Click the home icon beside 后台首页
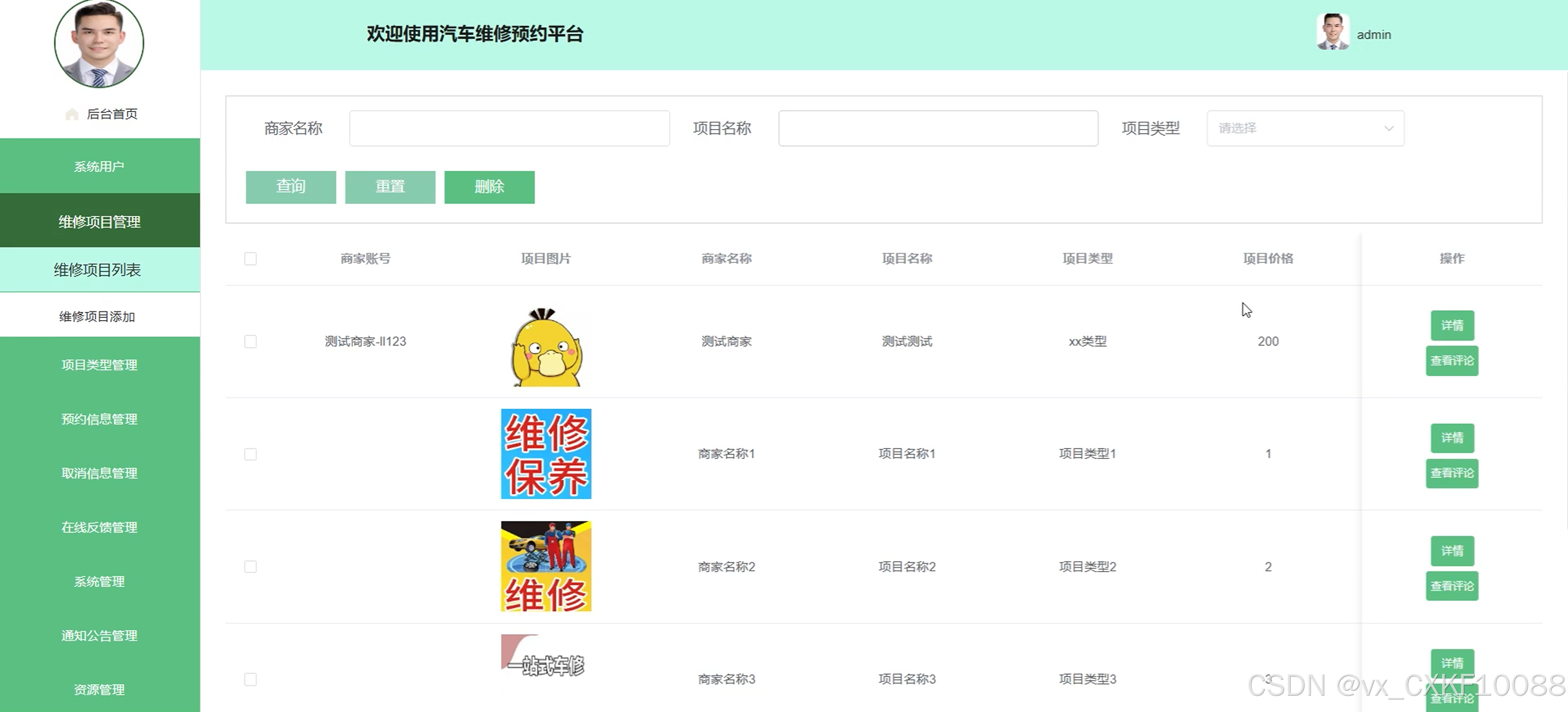This screenshot has width=1568, height=712. (72, 114)
